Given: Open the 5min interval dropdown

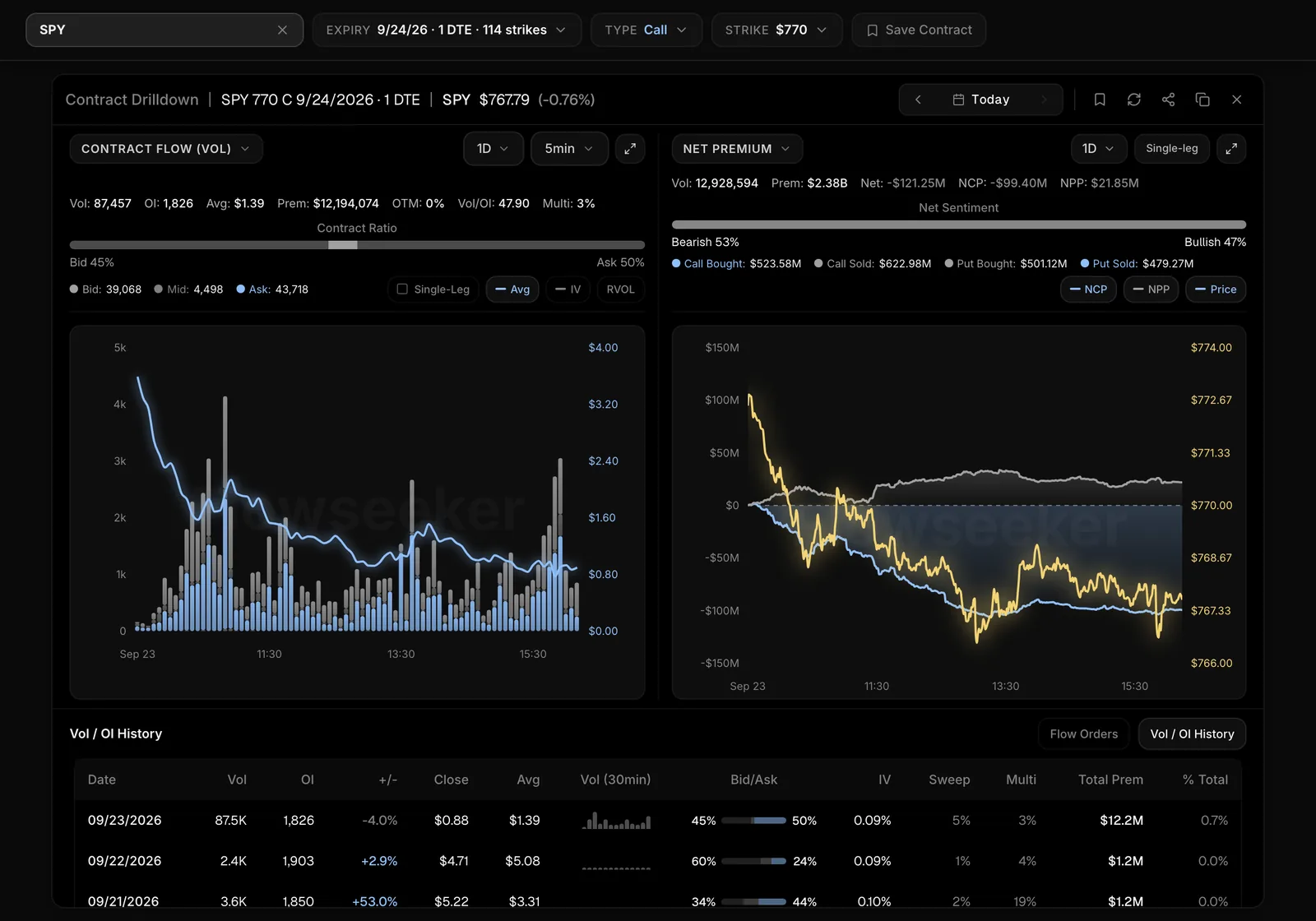Looking at the screenshot, I should pyautogui.click(x=569, y=149).
